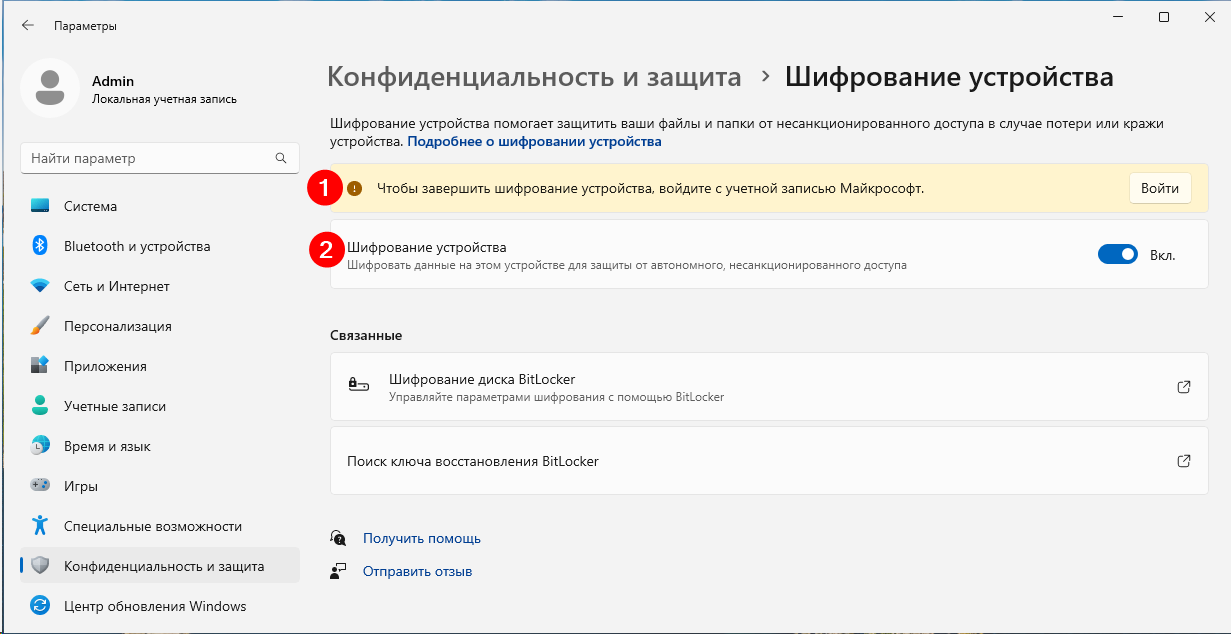Click the Bluetooth icon in sidebar

(40, 246)
